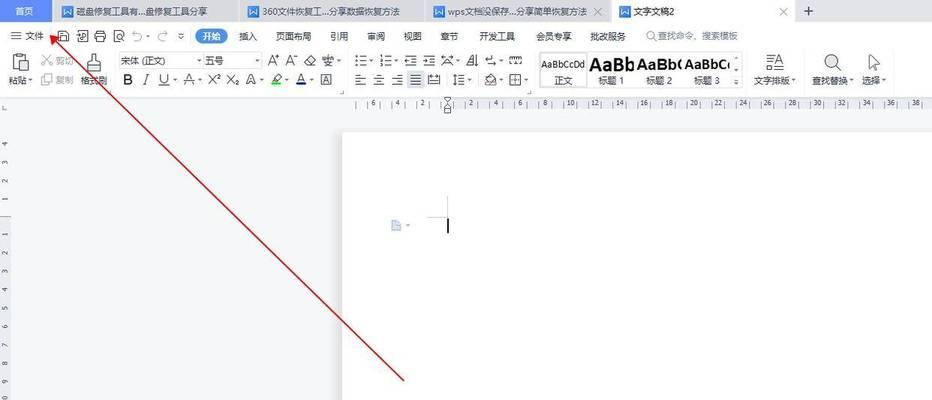Image resolution: width=932 pixels, height=400 pixels.
Task: Open the font size box 五号
Action: click(232, 60)
